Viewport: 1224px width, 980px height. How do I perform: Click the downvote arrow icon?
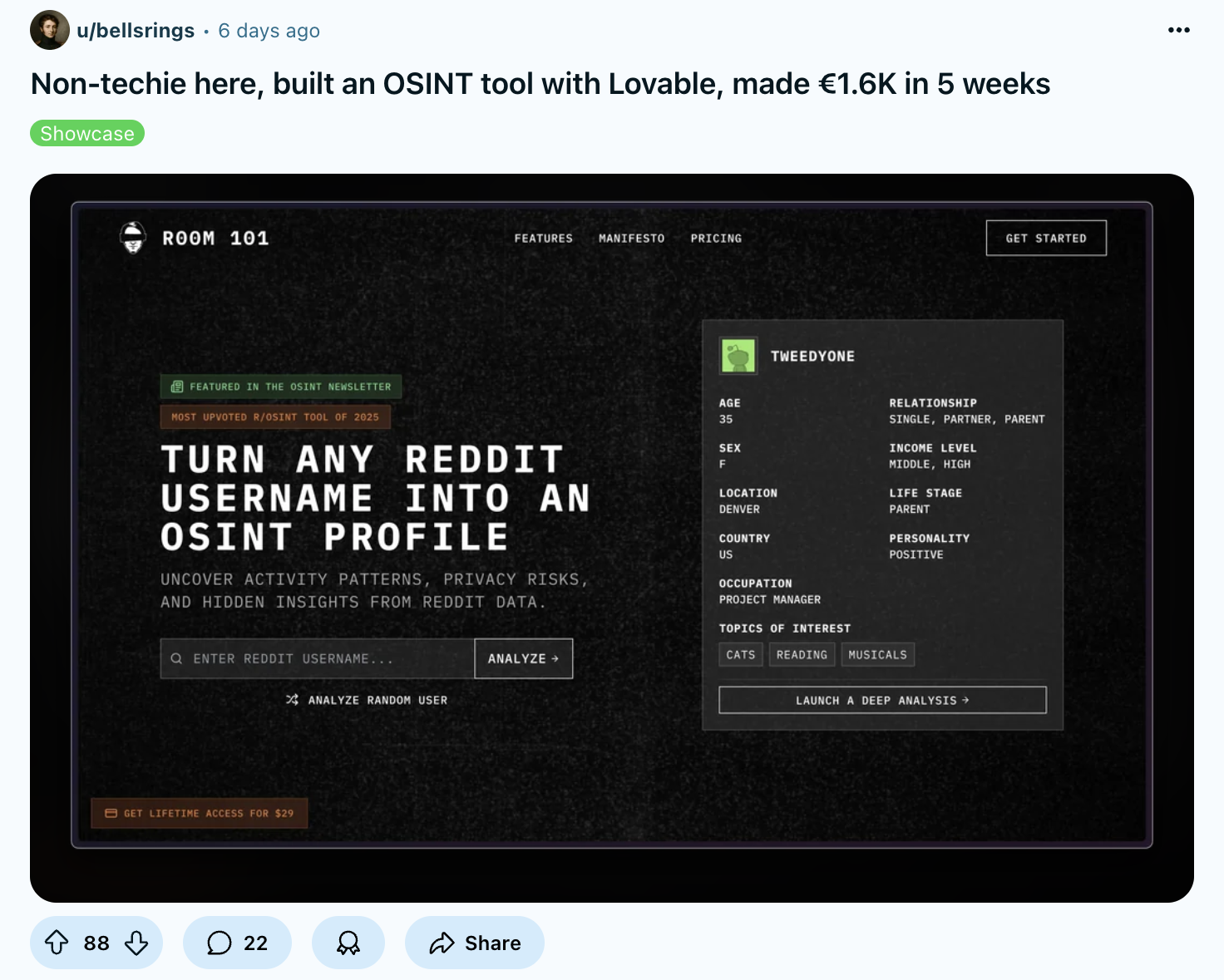click(136, 943)
